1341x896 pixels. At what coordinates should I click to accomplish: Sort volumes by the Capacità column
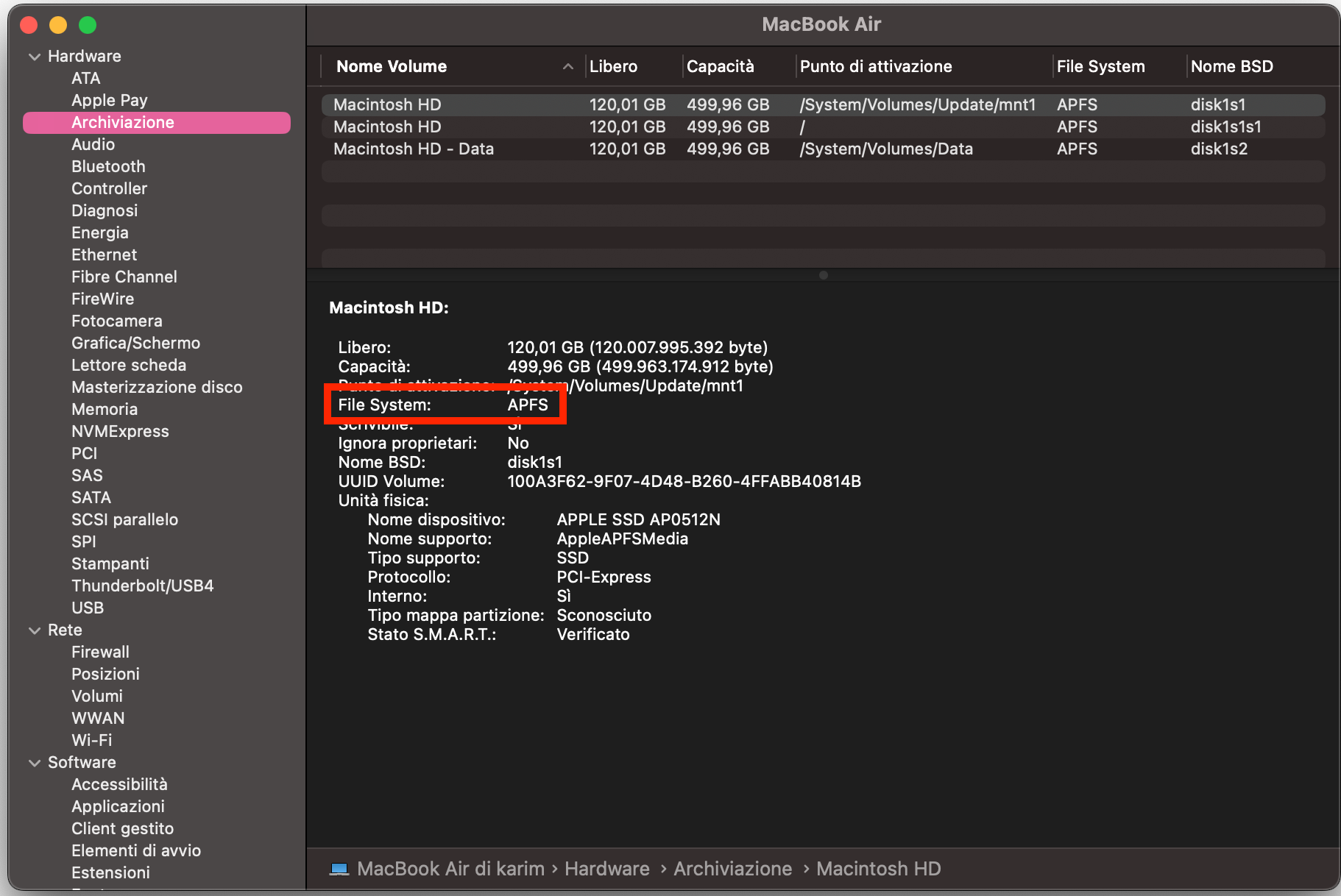(x=721, y=66)
